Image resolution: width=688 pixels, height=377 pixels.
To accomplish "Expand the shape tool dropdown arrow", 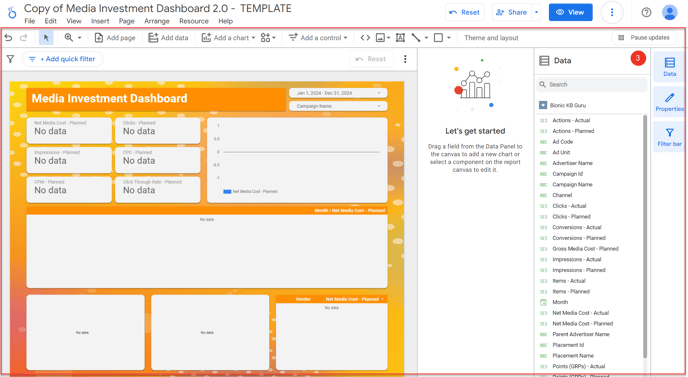I will click(449, 38).
